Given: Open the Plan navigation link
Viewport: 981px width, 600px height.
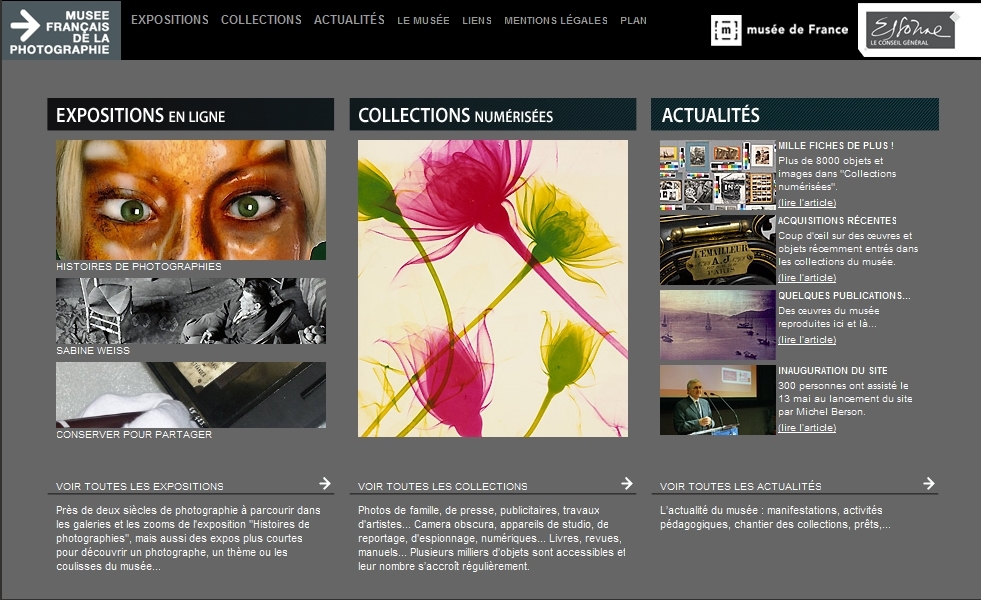Looking at the screenshot, I should (x=633, y=21).
